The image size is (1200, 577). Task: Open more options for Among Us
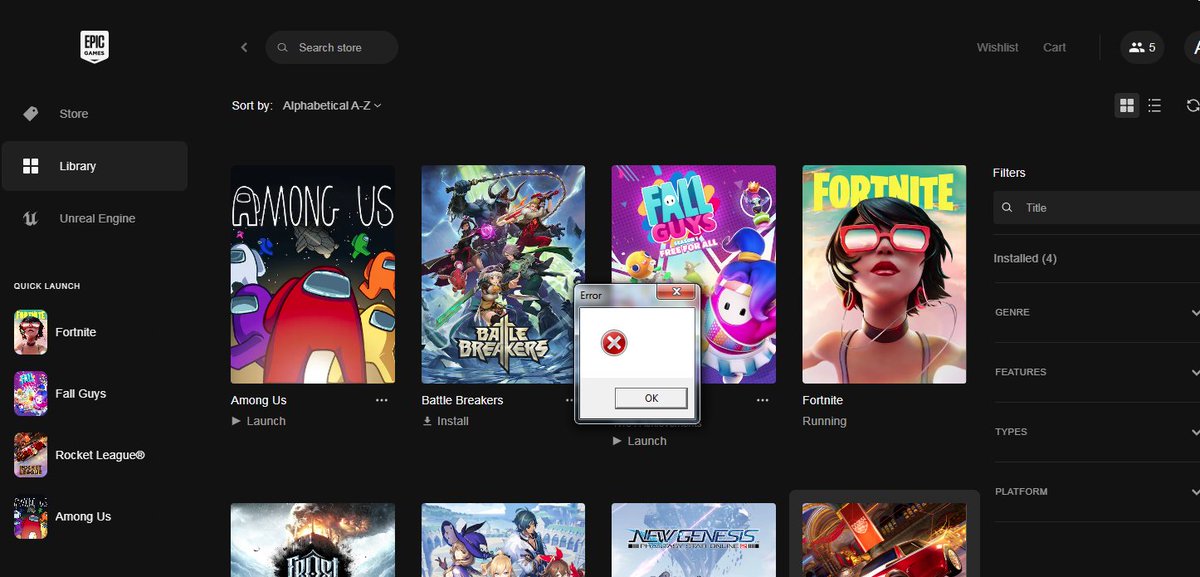click(382, 400)
